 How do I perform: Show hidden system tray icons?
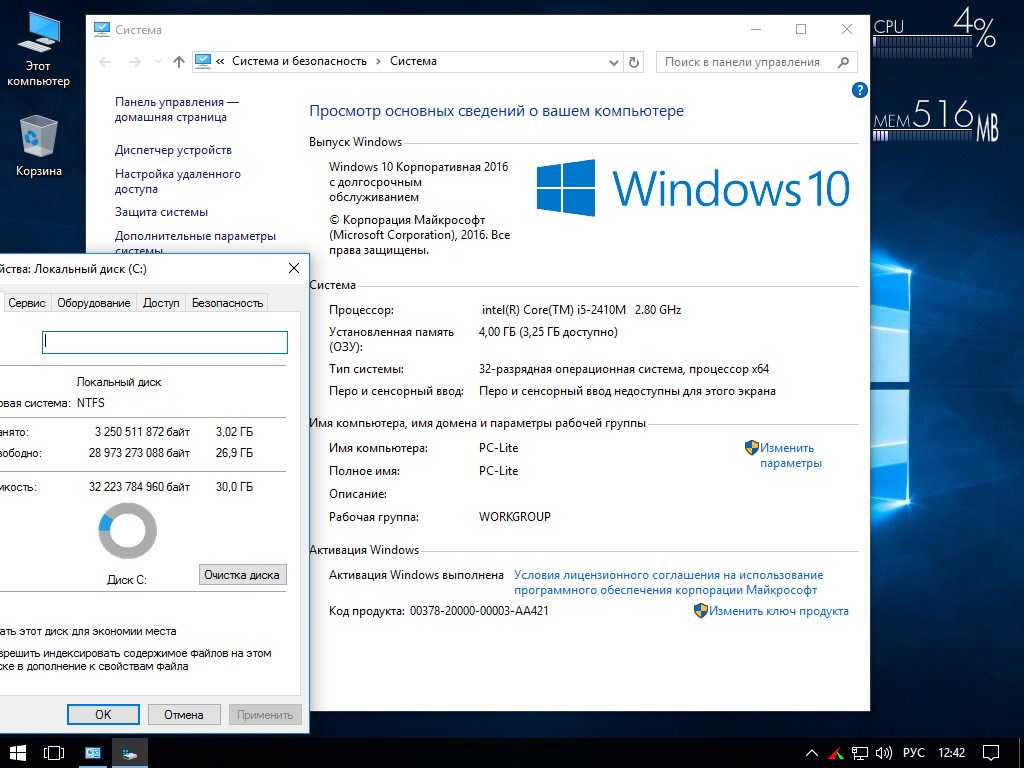coord(812,752)
